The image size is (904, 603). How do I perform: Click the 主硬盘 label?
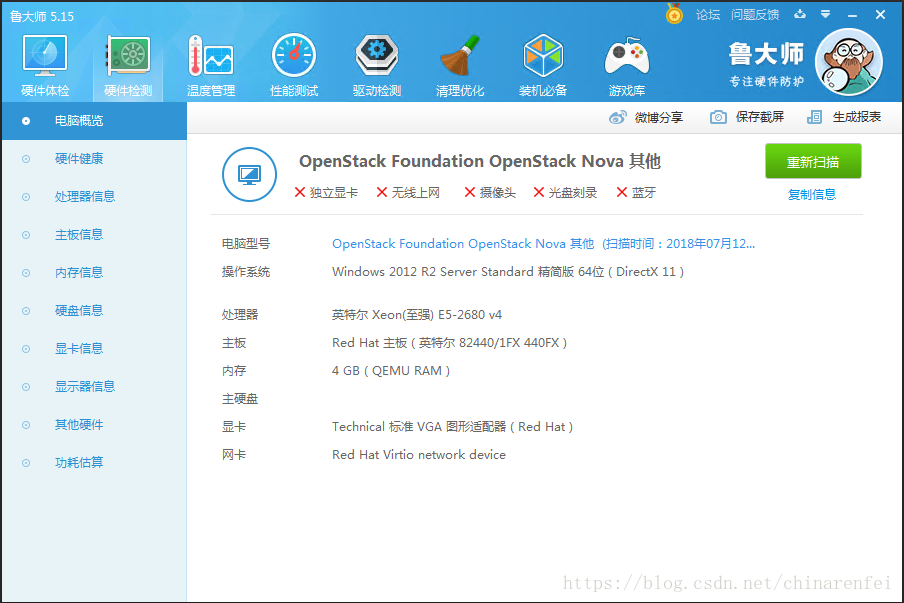coord(240,399)
